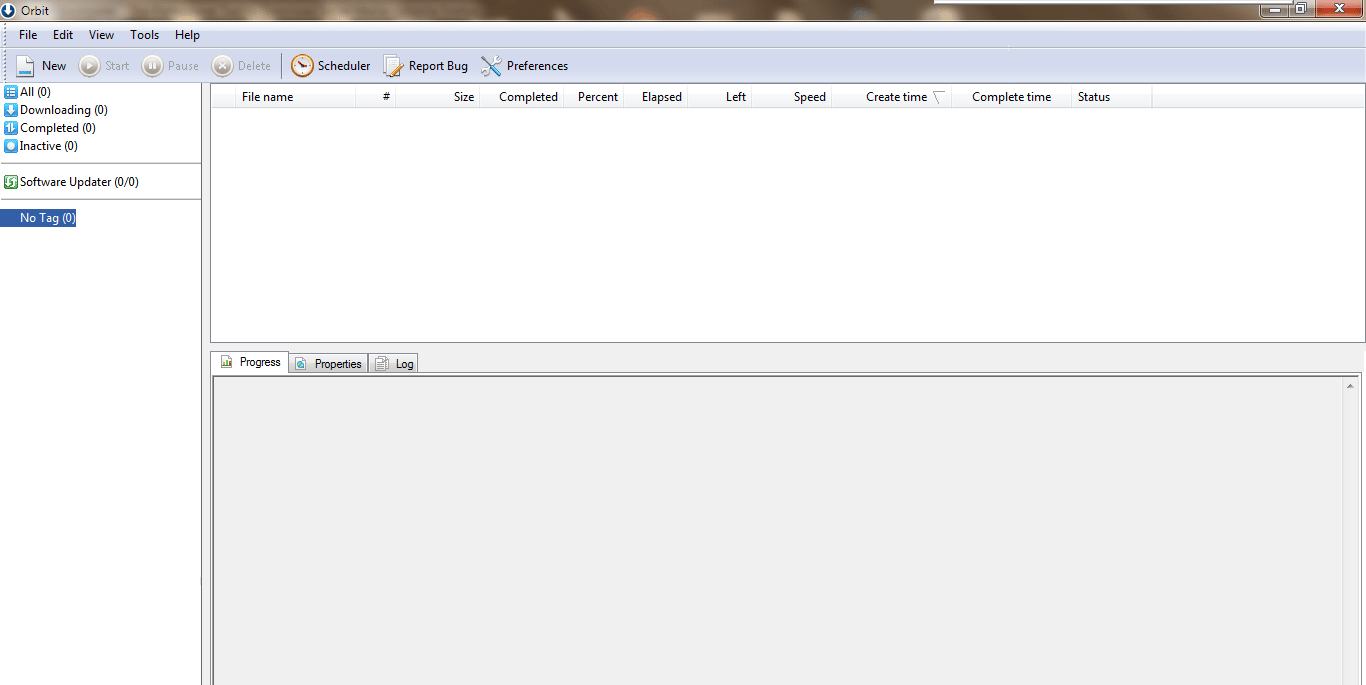The width and height of the screenshot is (1366, 685).
Task: Open Preferences via the wrench icon
Action: pos(491,66)
